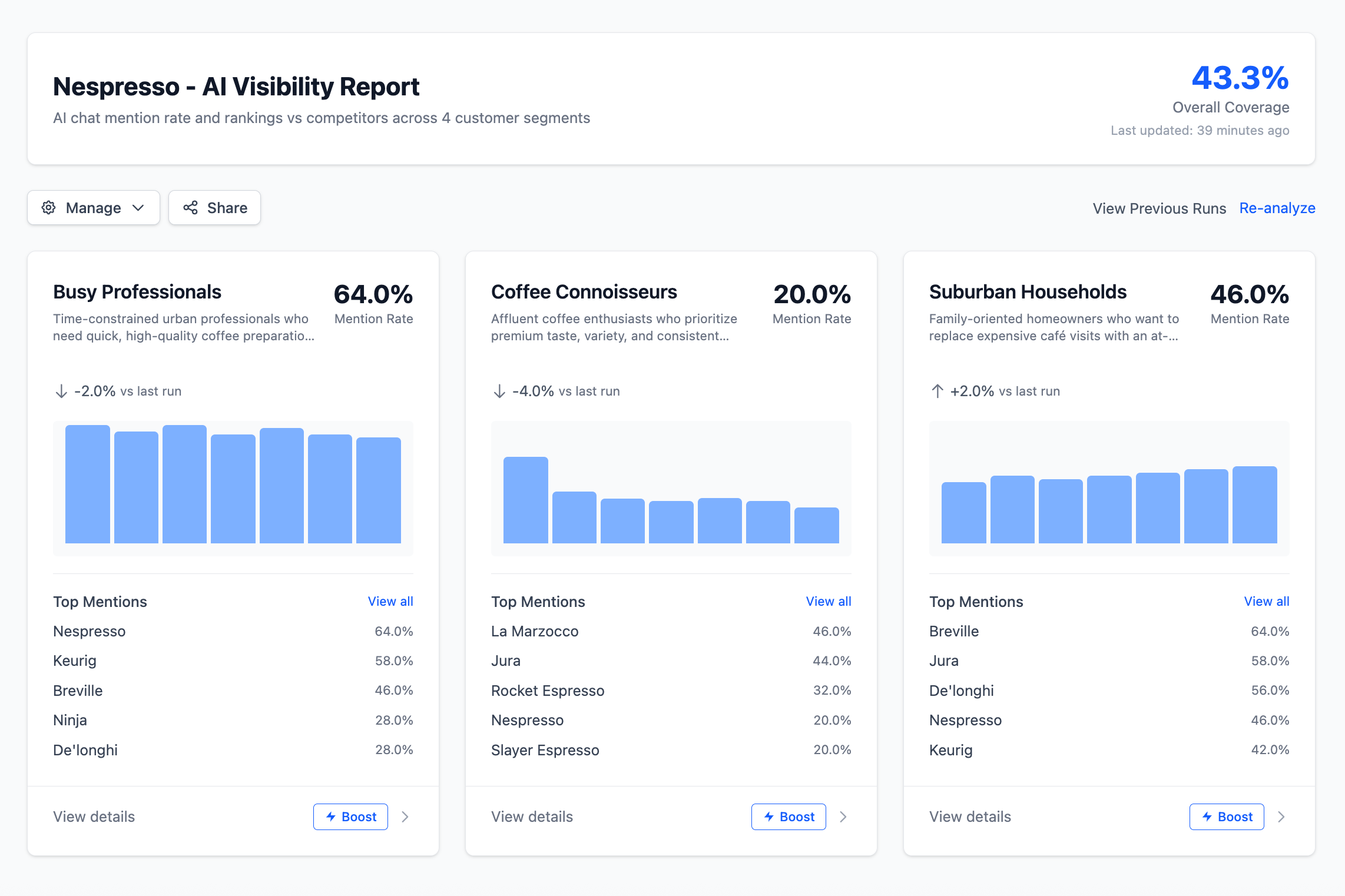1345x896 pixels.
Task: Click down-arrow trend icon on Busy Professionals
Action: point(61,391)
